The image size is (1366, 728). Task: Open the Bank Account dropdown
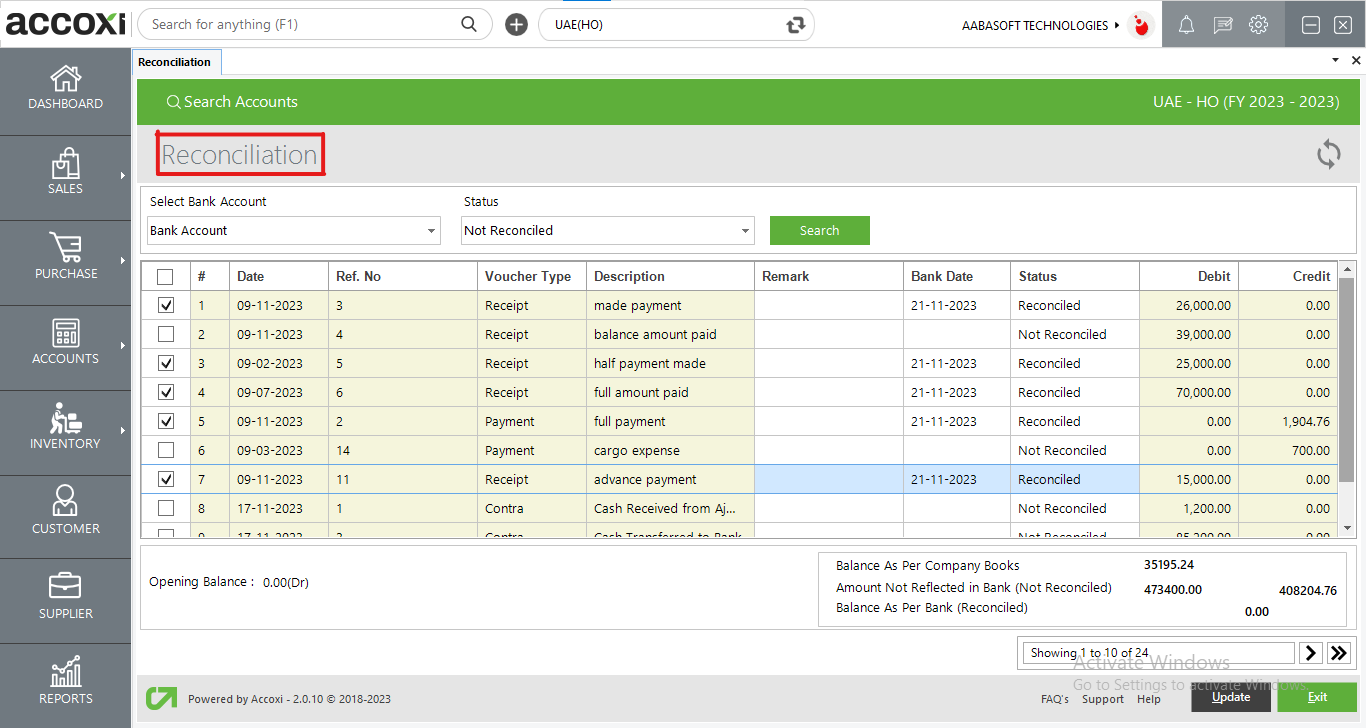tap(293, 230)
